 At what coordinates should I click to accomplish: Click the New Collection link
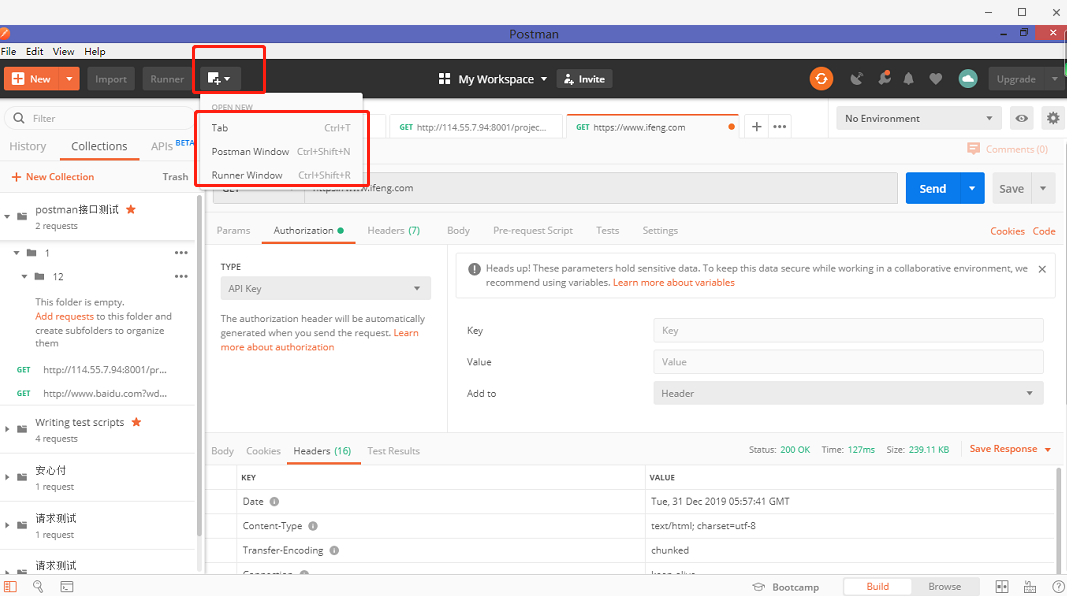click(x=52, y=177)
